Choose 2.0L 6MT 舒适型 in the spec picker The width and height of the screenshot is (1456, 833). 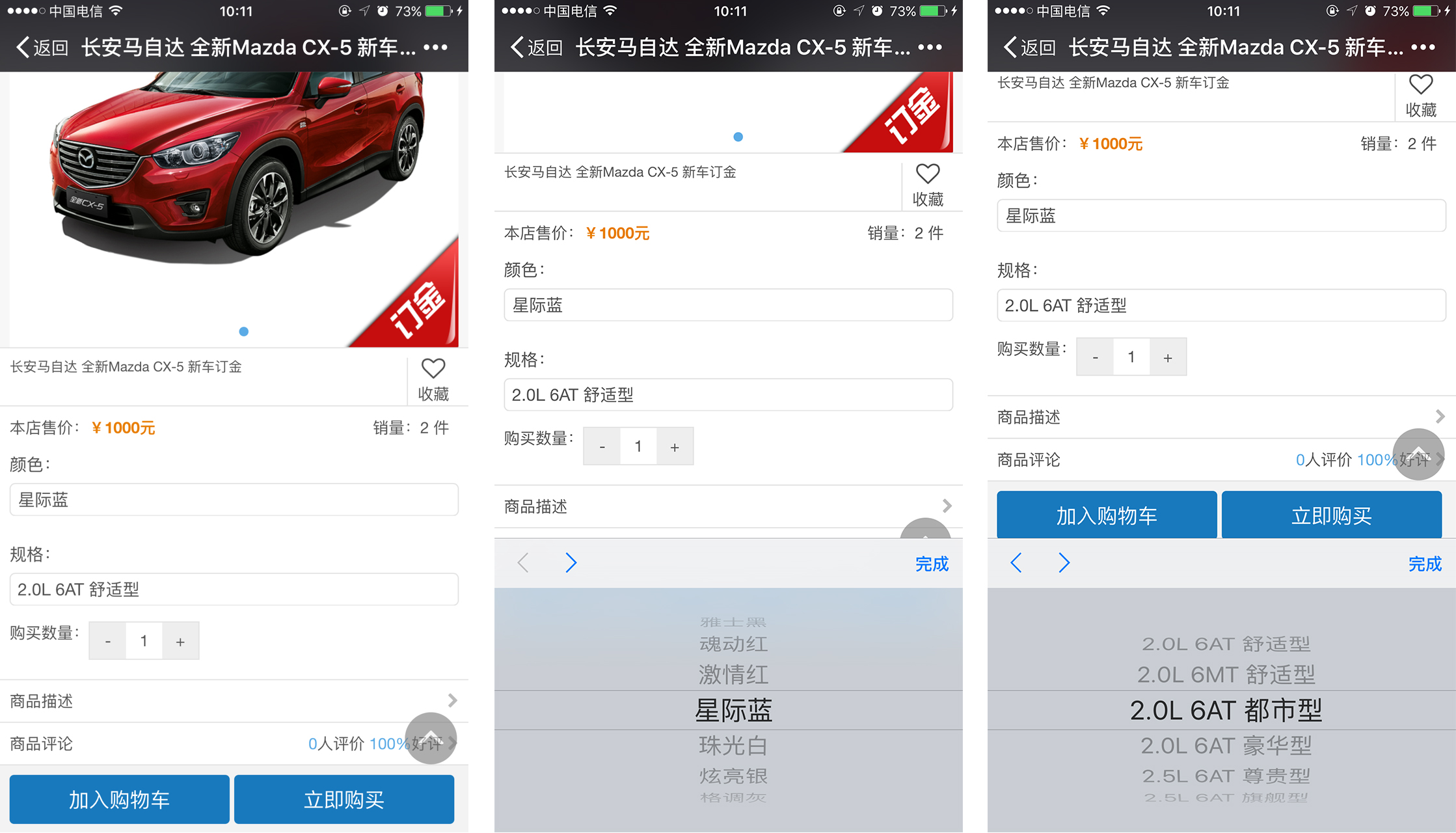tap(1226, 675)
